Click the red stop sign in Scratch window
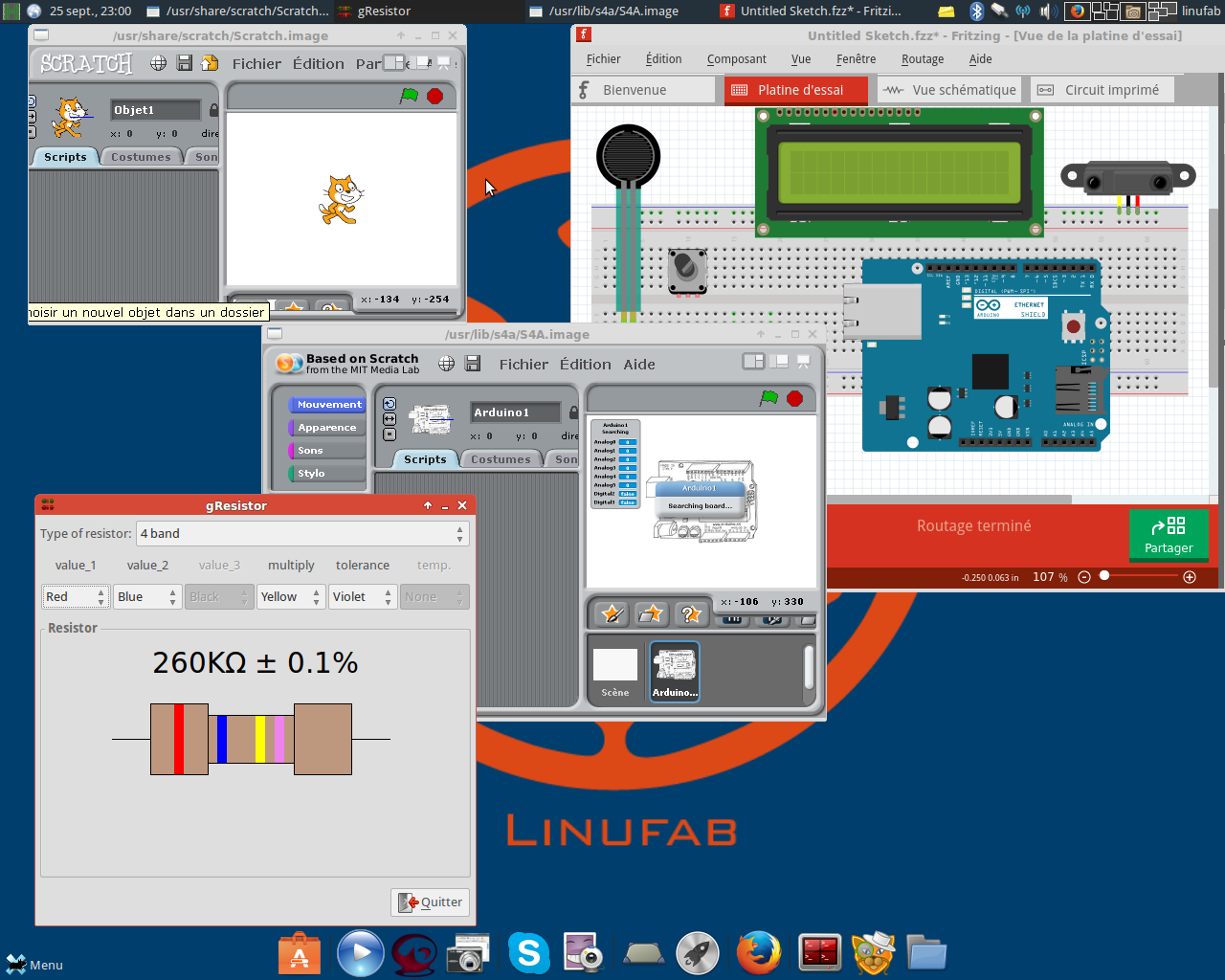The image size is (1225, 980). click(x=435, y=96)
